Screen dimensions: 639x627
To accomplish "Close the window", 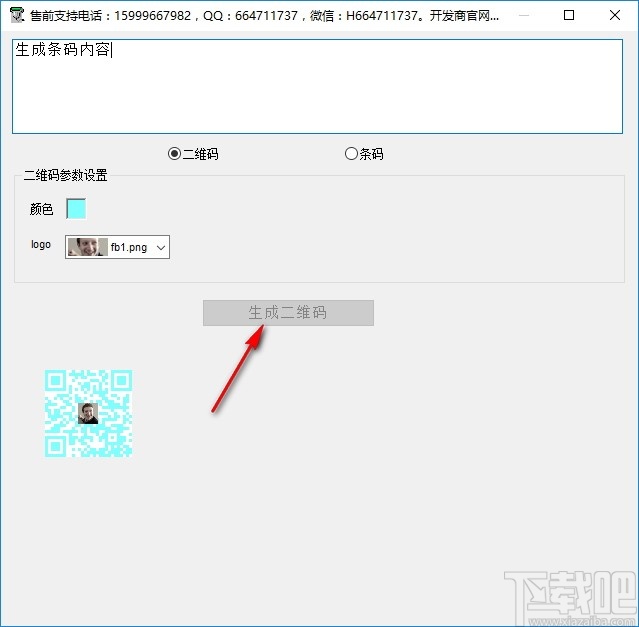I will click(x=615, y=15).
